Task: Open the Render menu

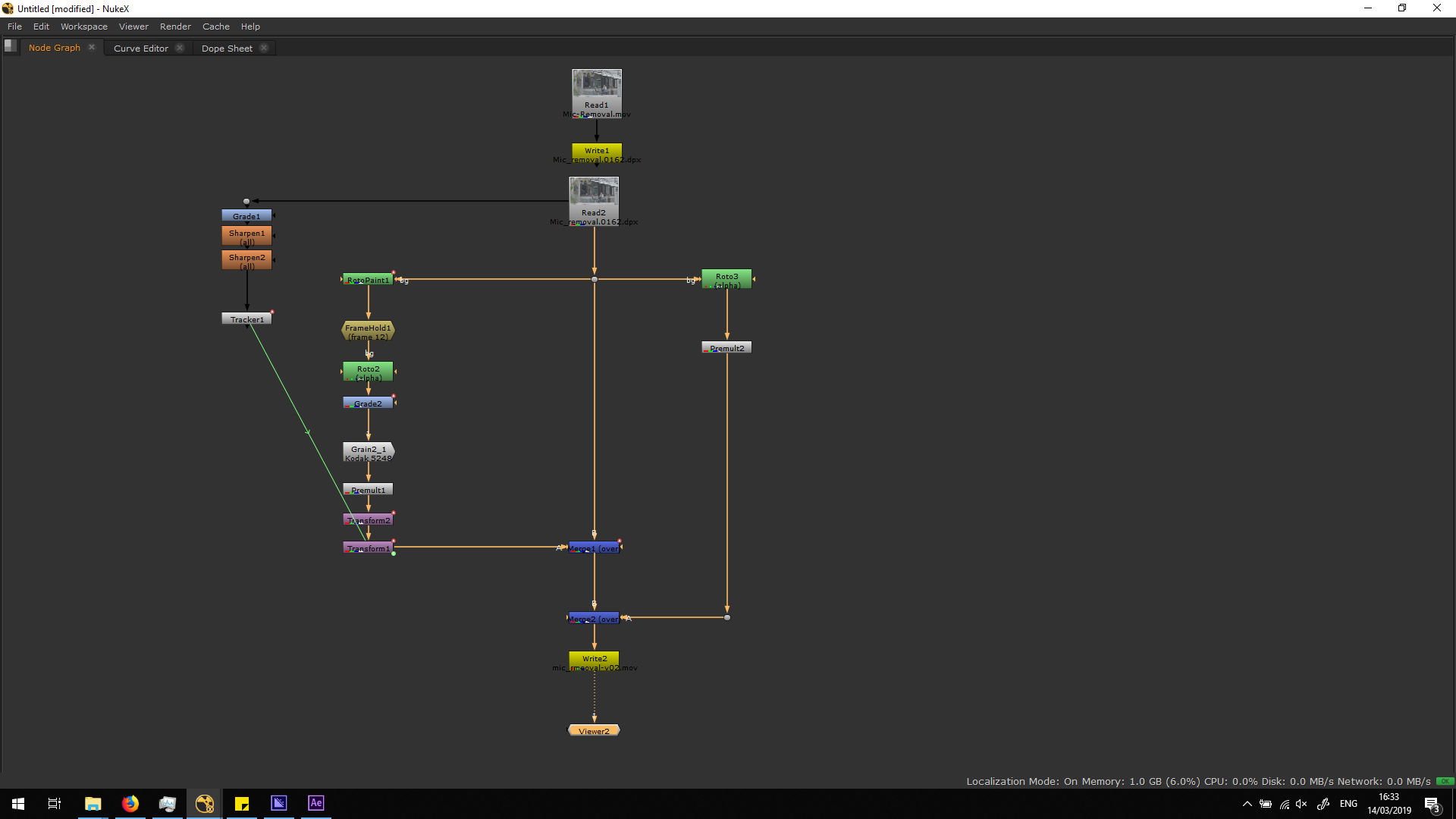Action: point(175,27)
